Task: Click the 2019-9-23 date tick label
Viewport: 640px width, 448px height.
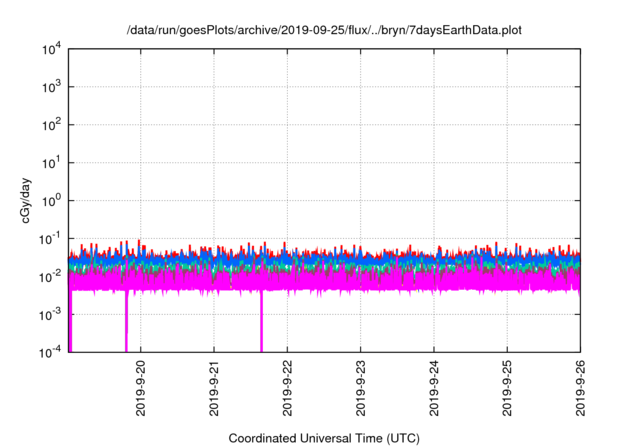Action: (x=360, y=388)
